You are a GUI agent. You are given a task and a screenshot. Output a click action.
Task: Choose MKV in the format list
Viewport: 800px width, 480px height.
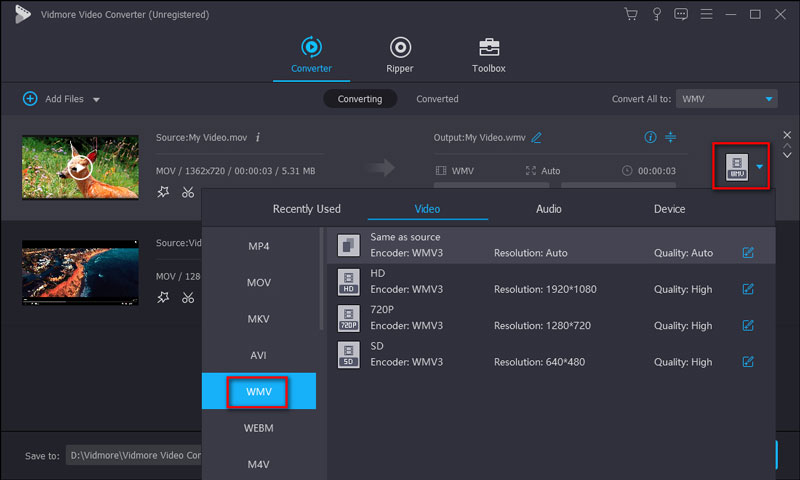[259, 319]
